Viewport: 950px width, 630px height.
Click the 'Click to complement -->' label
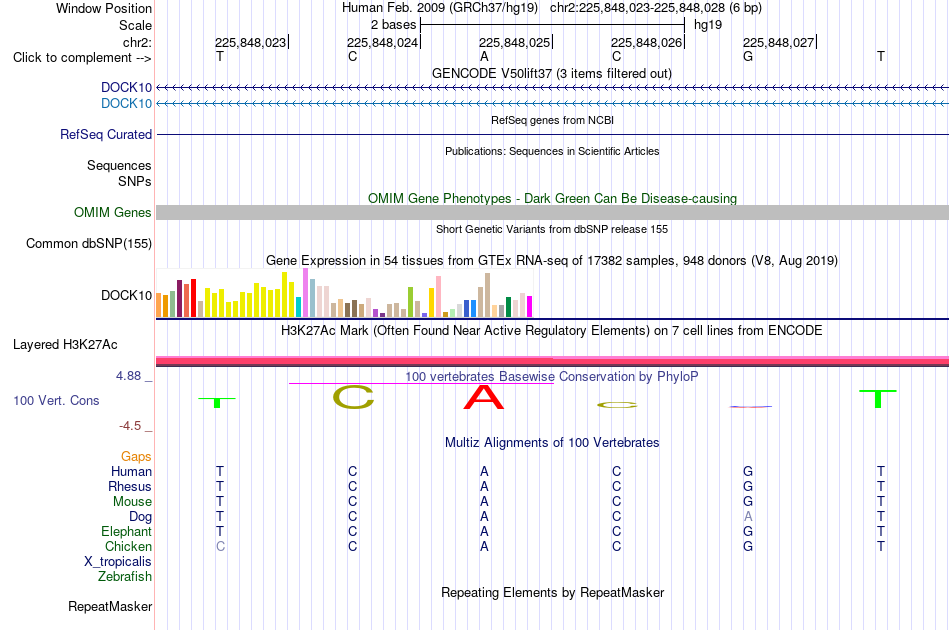82,58
